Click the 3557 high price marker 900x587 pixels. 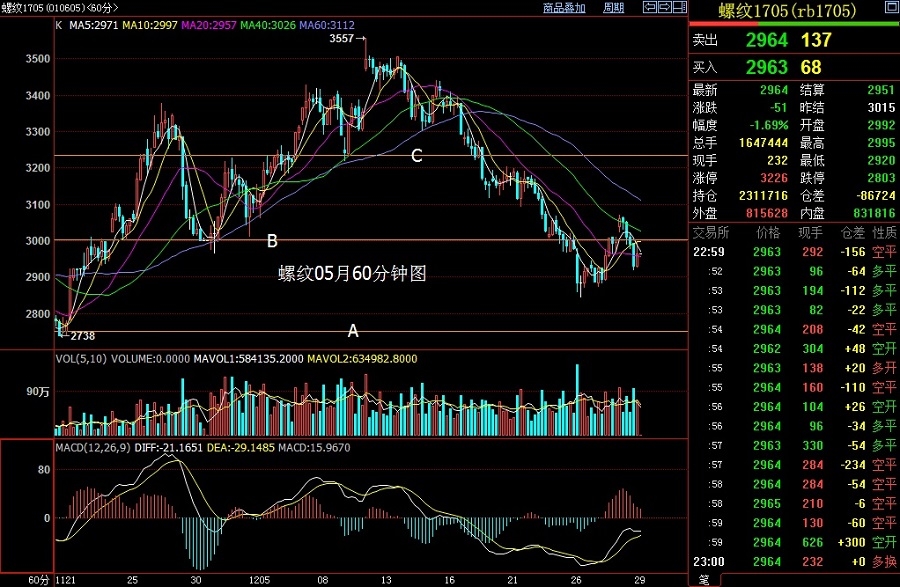coord(342,38)
